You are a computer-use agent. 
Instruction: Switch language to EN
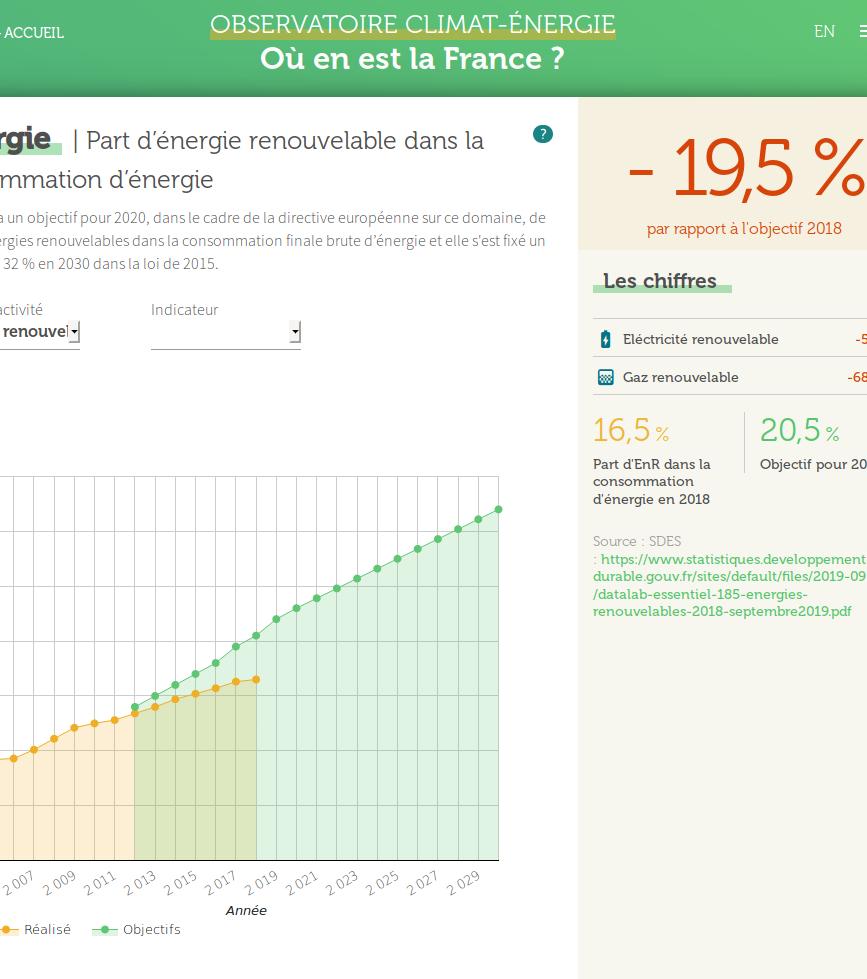(824, 31)
